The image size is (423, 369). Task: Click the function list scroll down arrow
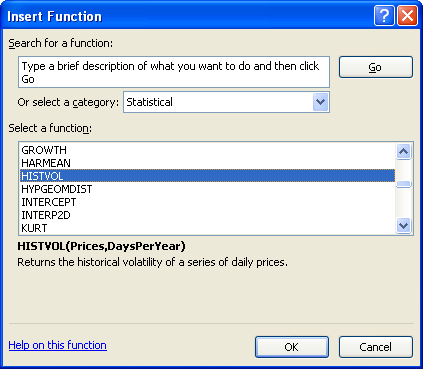(404, 226)
